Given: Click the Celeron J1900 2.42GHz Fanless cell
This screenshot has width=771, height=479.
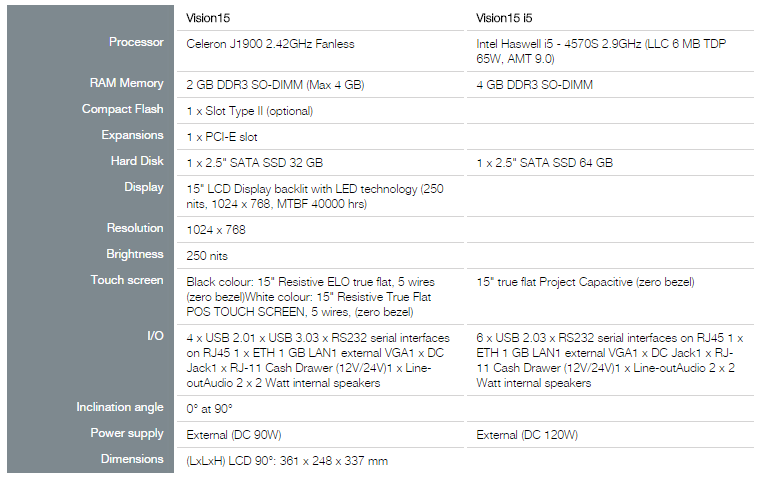Looking at the screenshot, I should pyautogui.click(x=270, y=44).
